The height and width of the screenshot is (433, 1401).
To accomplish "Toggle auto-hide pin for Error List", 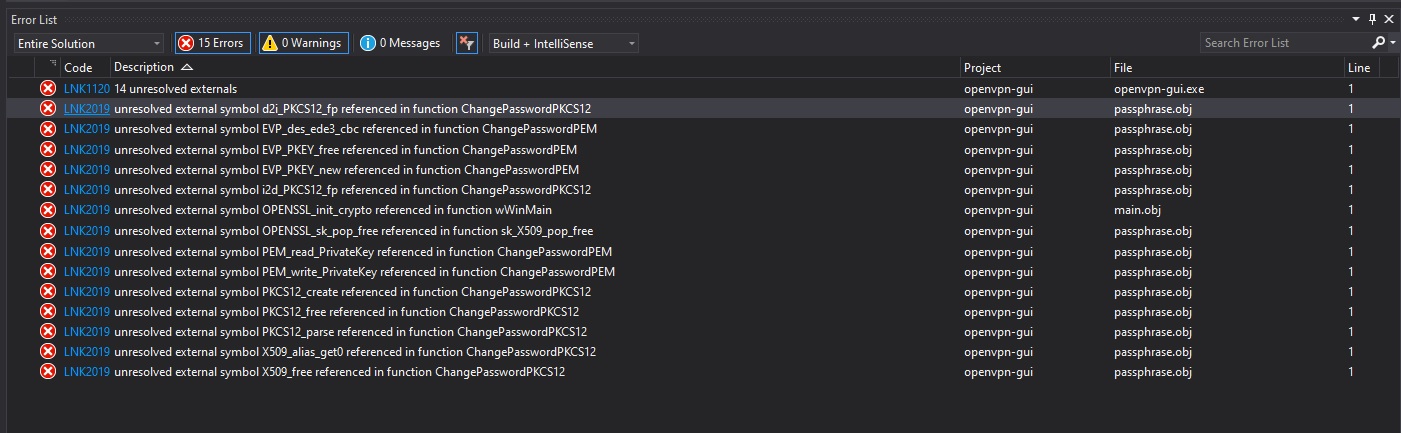I will (1373, 19).
